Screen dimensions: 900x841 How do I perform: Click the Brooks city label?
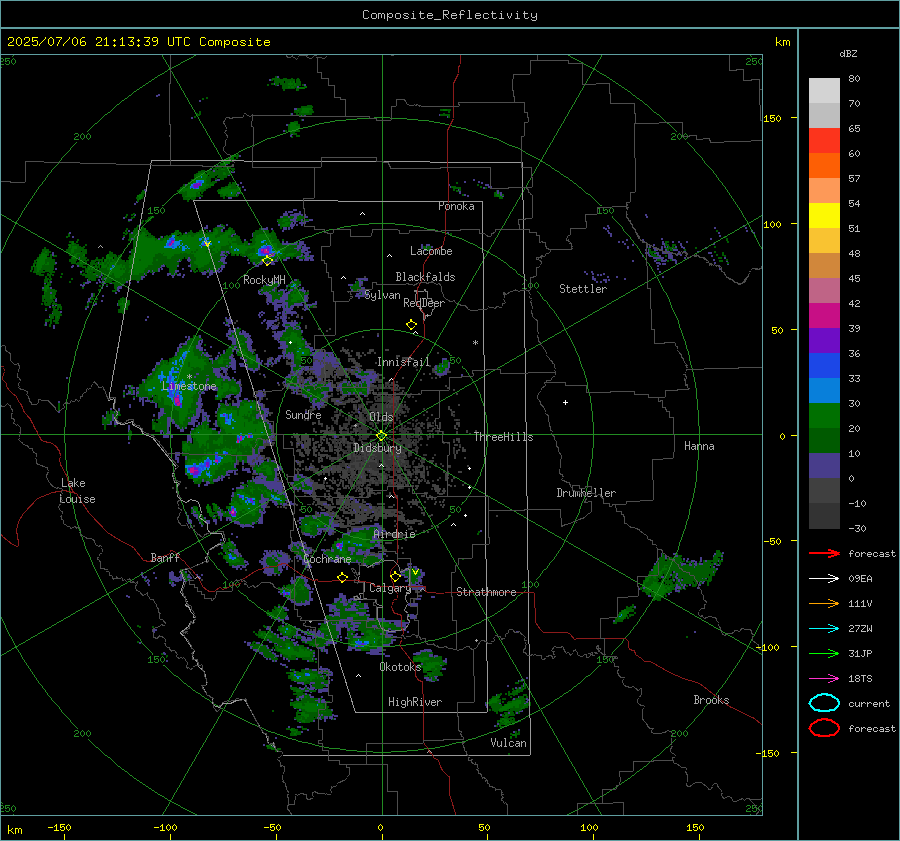point(711,700)
